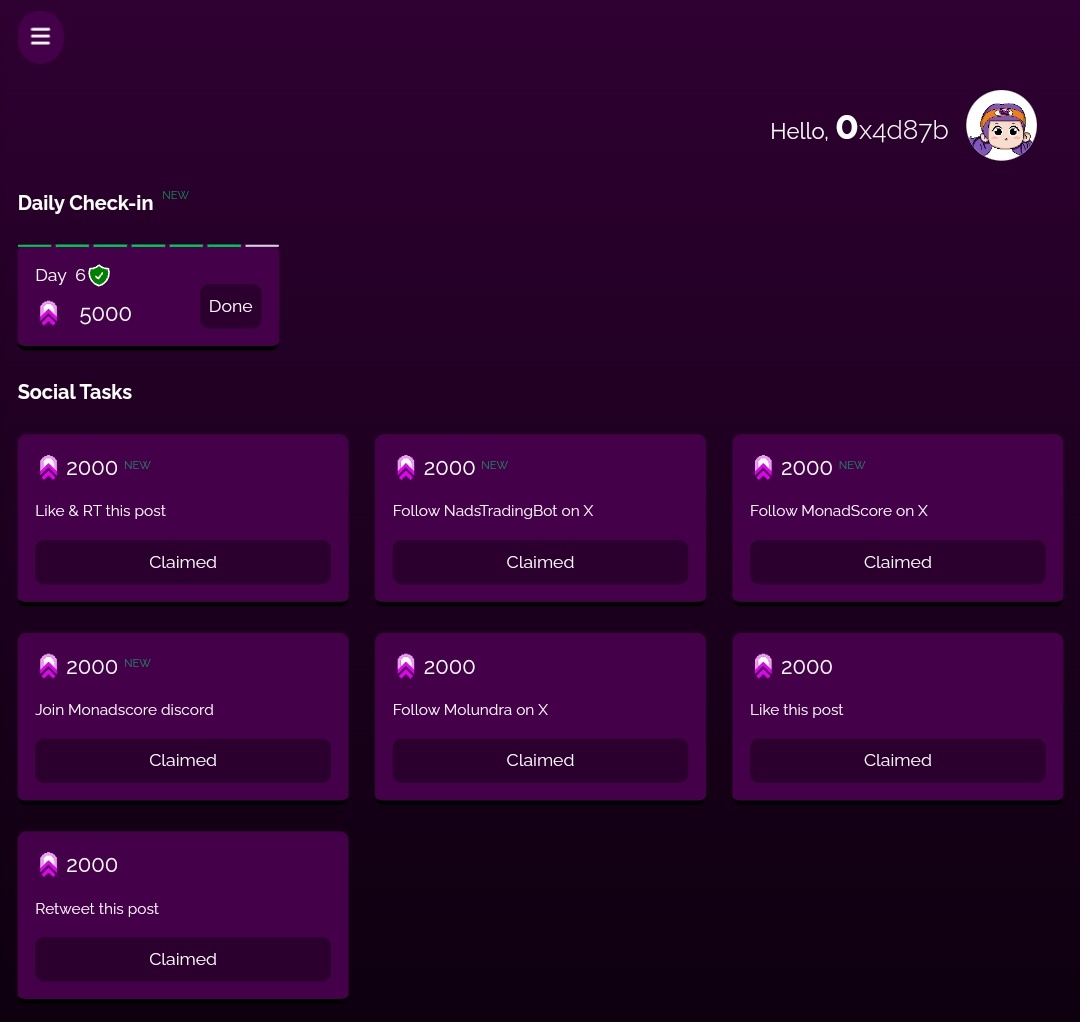The height and width of the screenshot is (1022, 1080).
Task: Click Claimed on the Retweet this post task
Action: 182,959
